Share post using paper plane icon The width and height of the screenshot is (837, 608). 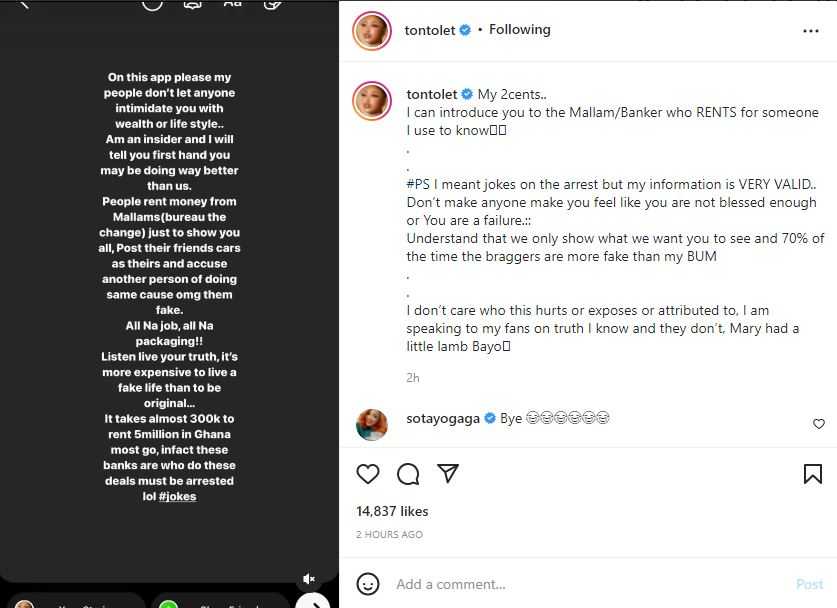coord(448,473)
